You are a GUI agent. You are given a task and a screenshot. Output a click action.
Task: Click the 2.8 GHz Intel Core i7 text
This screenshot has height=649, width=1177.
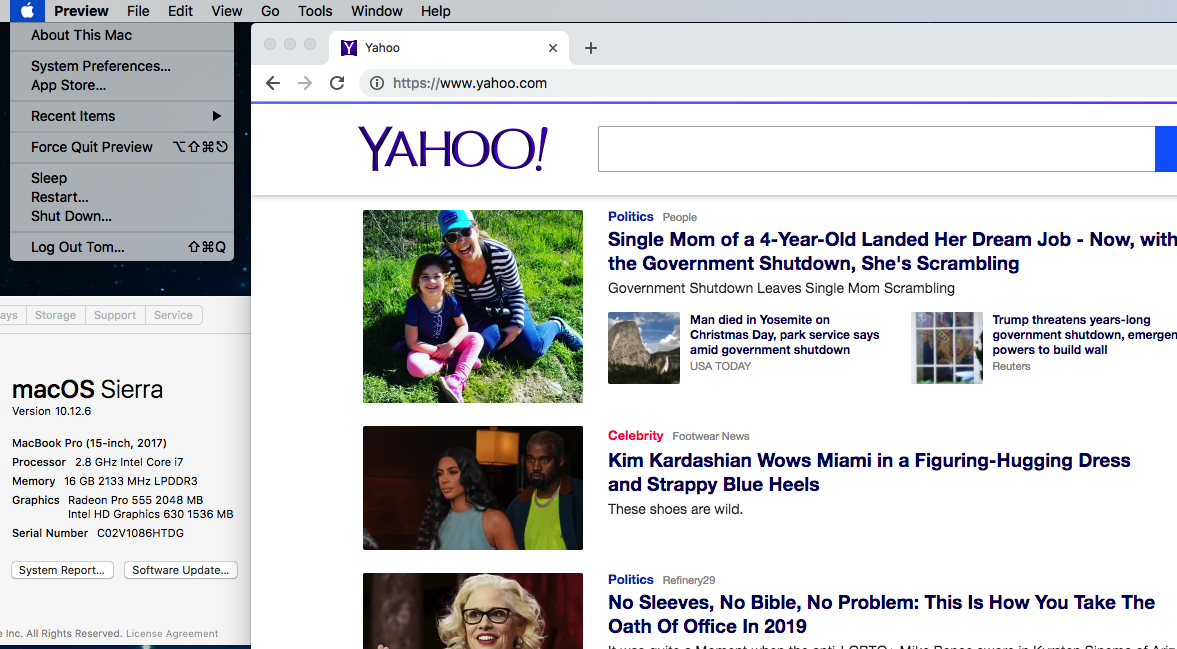pos(129,462)
